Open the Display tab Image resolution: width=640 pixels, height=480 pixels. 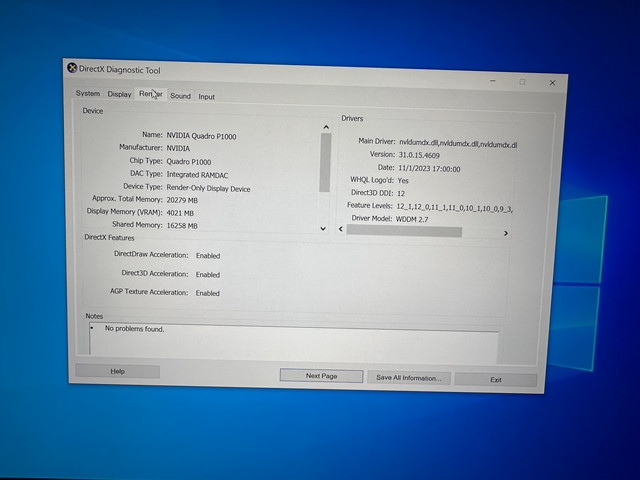click(119, 94)
